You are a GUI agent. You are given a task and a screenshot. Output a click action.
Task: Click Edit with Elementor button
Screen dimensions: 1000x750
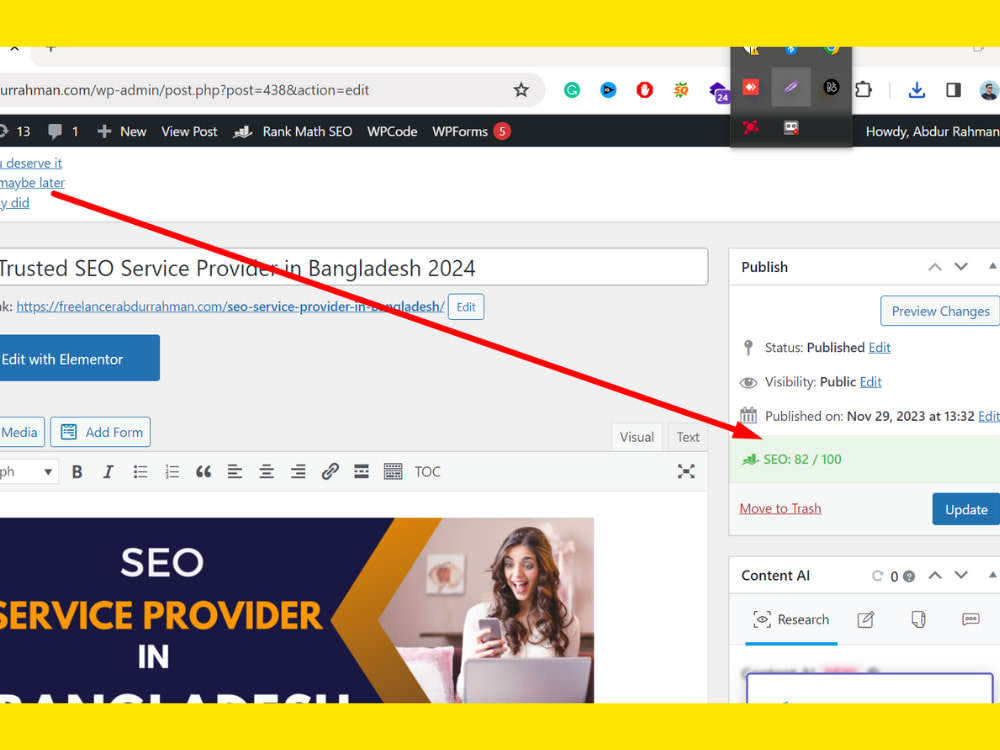click(x=79, y=358)
